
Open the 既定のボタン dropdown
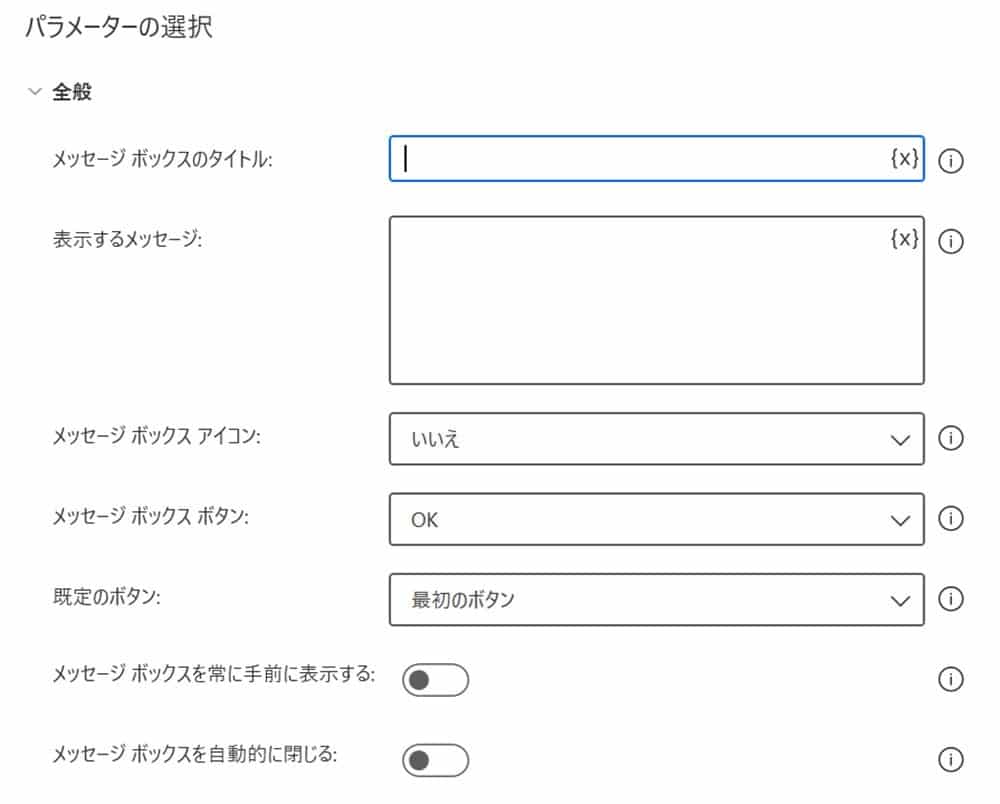coord(655,599)
